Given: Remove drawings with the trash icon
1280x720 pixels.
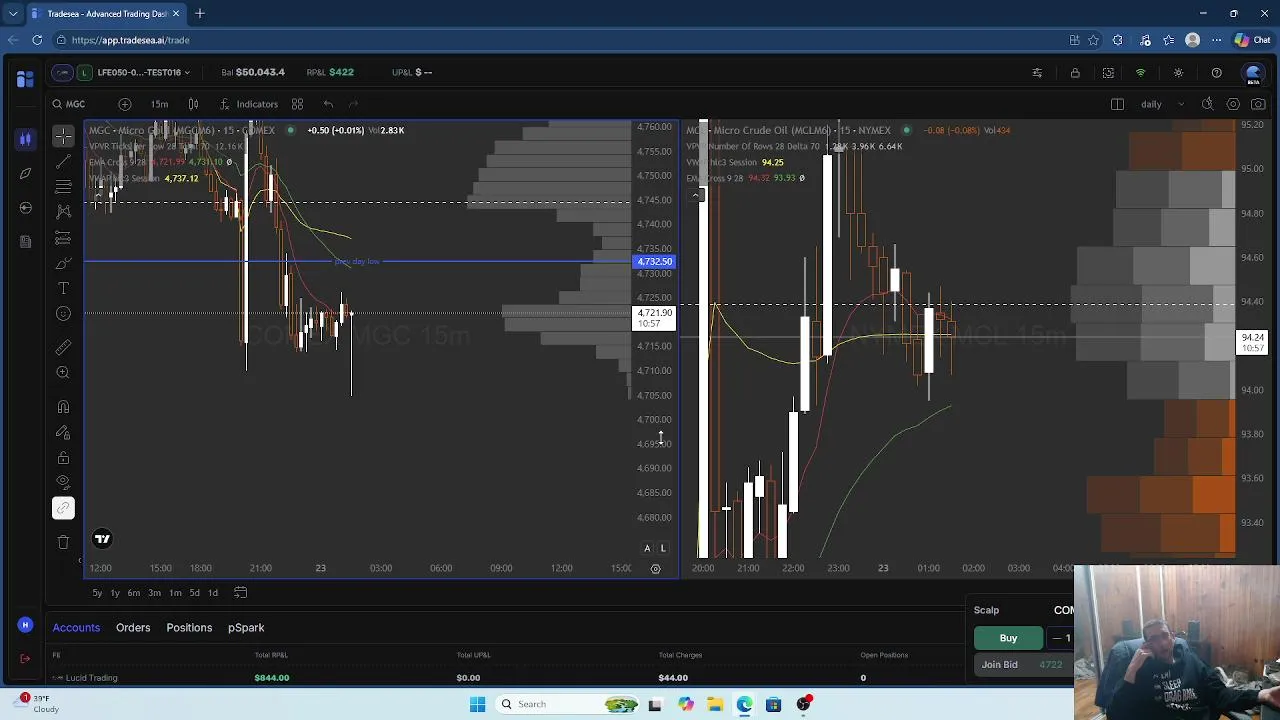Looking at the screenshot, I should (63, 542).
